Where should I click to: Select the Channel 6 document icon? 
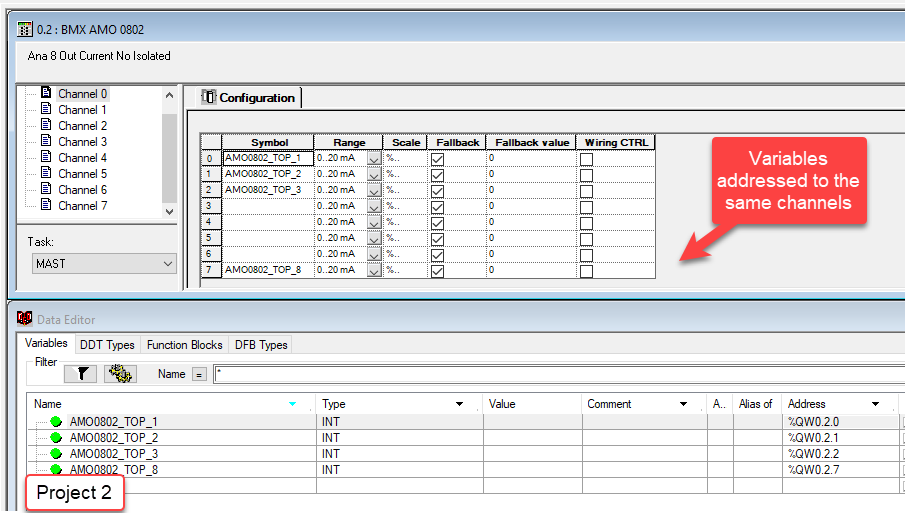click(x=46, y=189)
